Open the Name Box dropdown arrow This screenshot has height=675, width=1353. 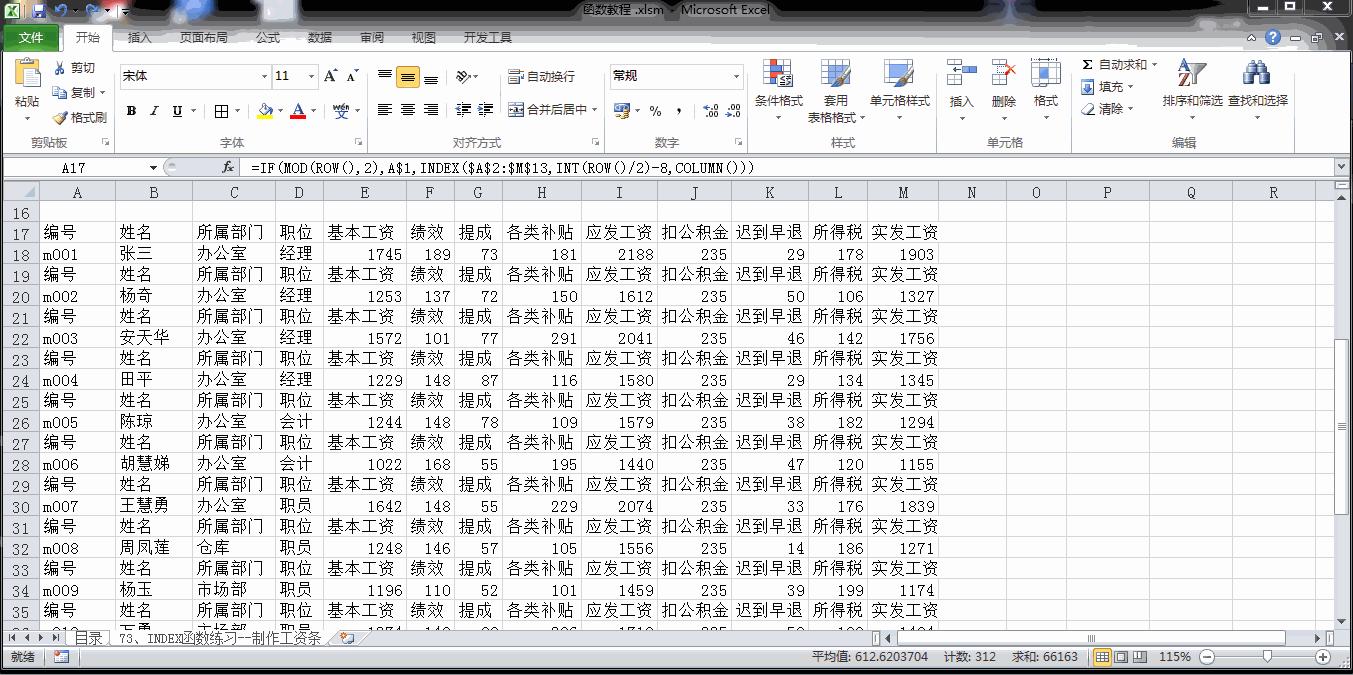pos(153,168)
